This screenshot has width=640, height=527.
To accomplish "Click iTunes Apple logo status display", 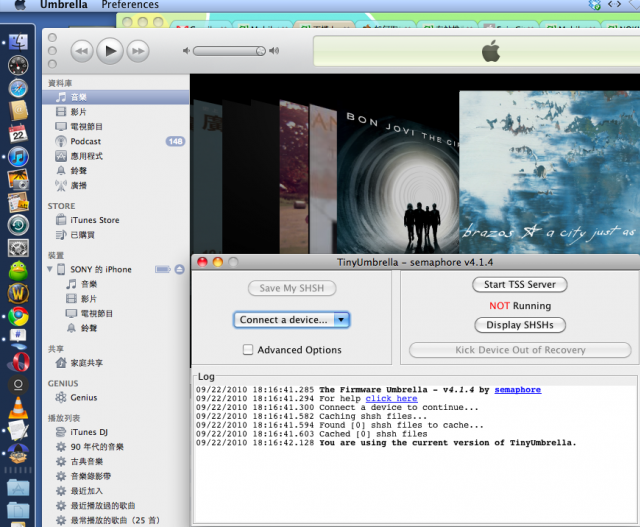I will (x=491, y=51).
